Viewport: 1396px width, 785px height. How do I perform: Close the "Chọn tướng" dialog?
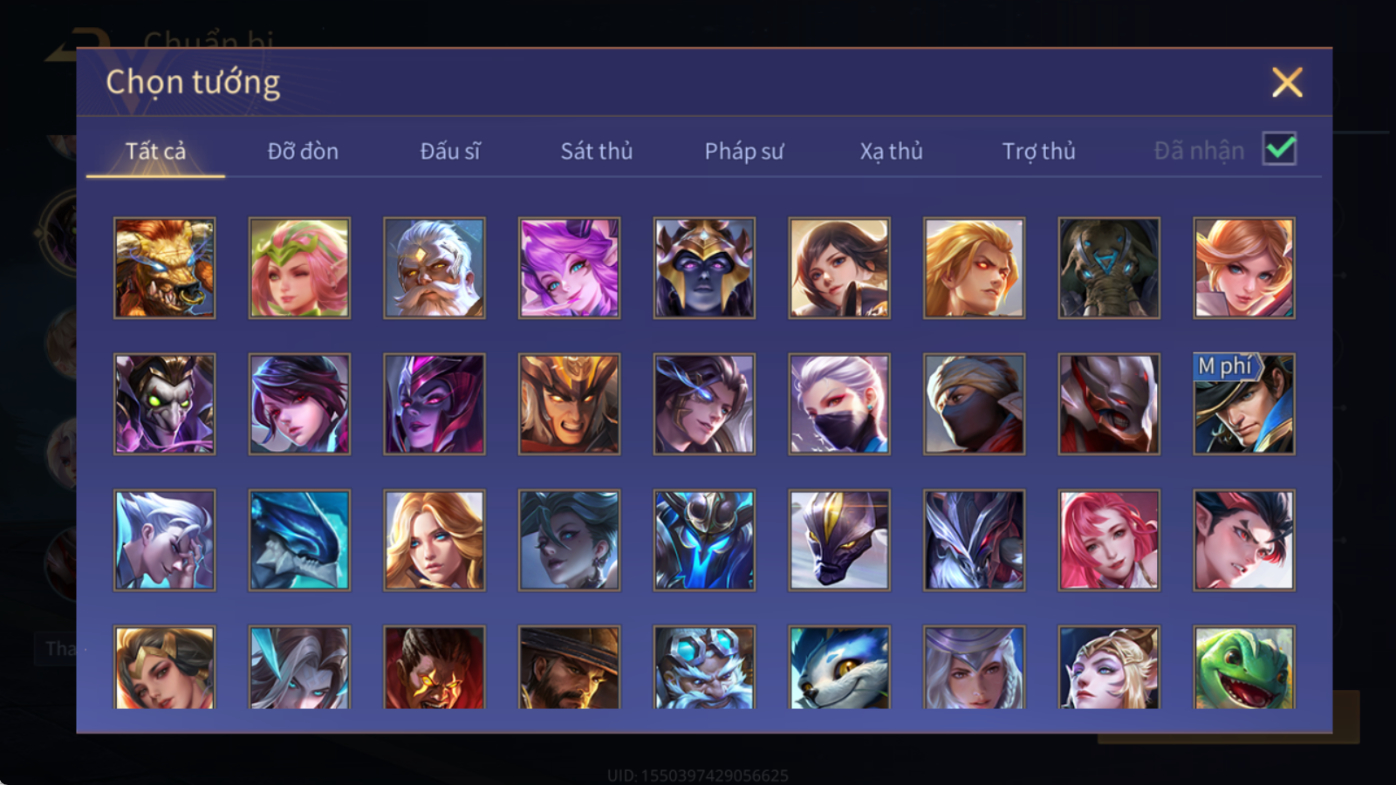pyautogui.click(x=1287, y=82)
